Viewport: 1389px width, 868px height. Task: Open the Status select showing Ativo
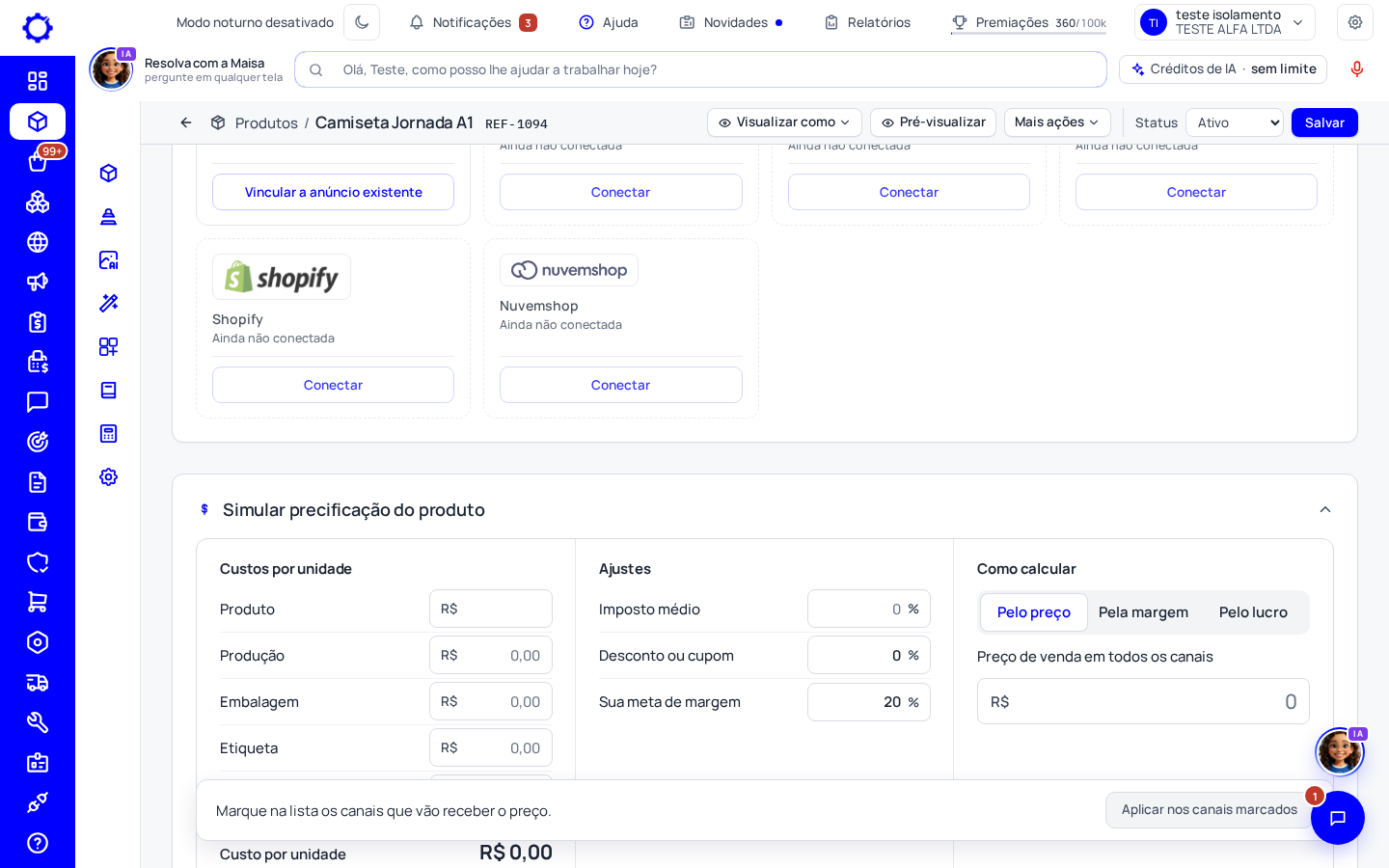click(x=1235, y=122)
